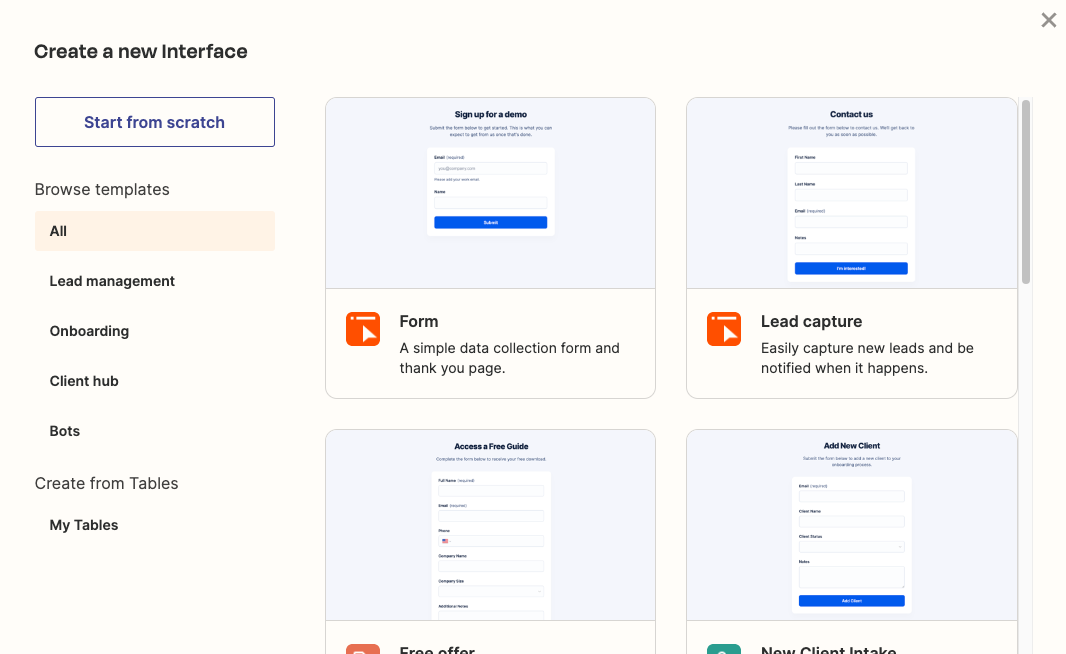The image size is (1066, 654).
Task: Click the orange Lead capture template icon
Action: coord(724,328)
